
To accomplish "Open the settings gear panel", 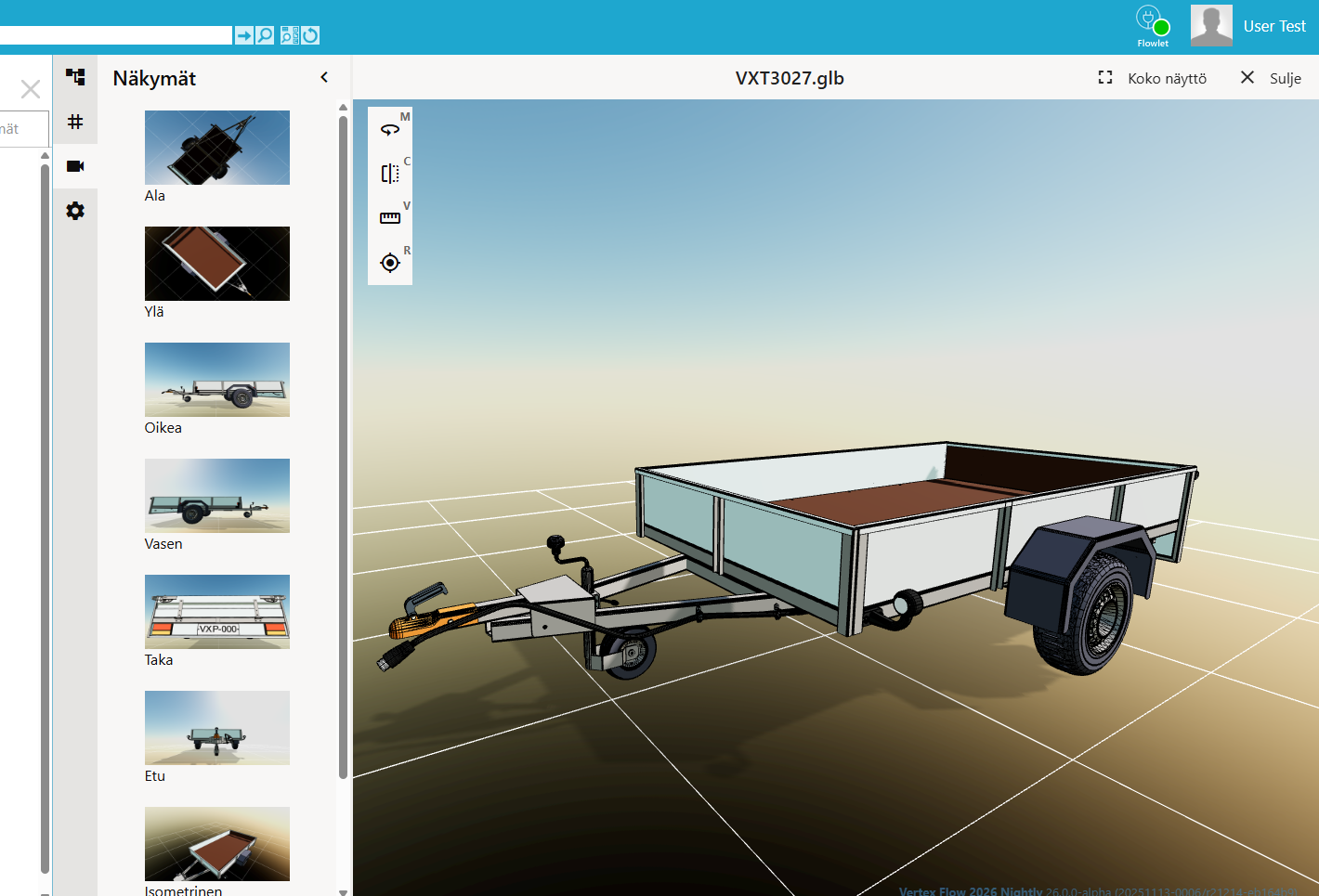I will coord(75,211).
